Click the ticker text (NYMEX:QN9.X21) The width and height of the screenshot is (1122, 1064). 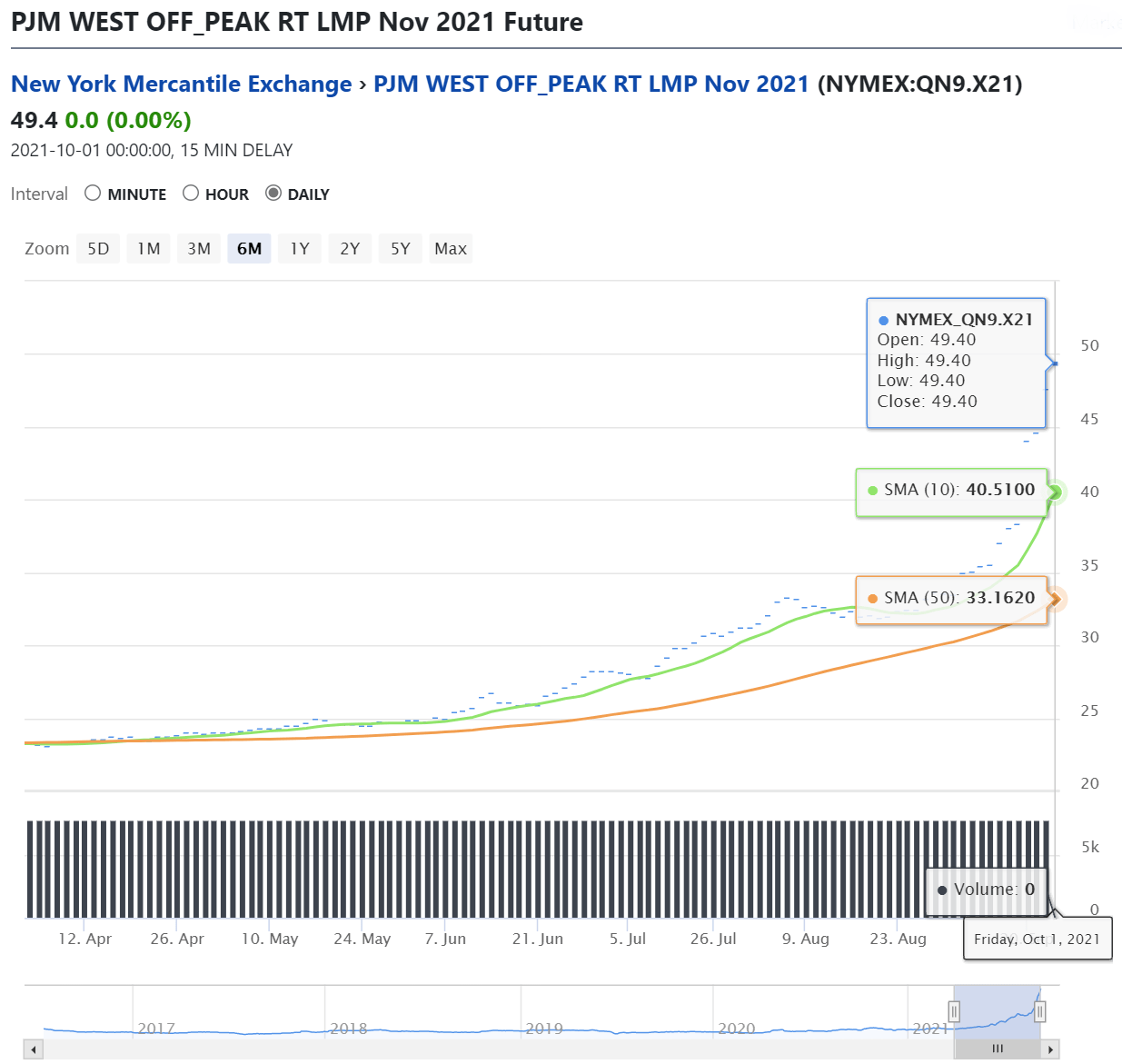[920, 85]
